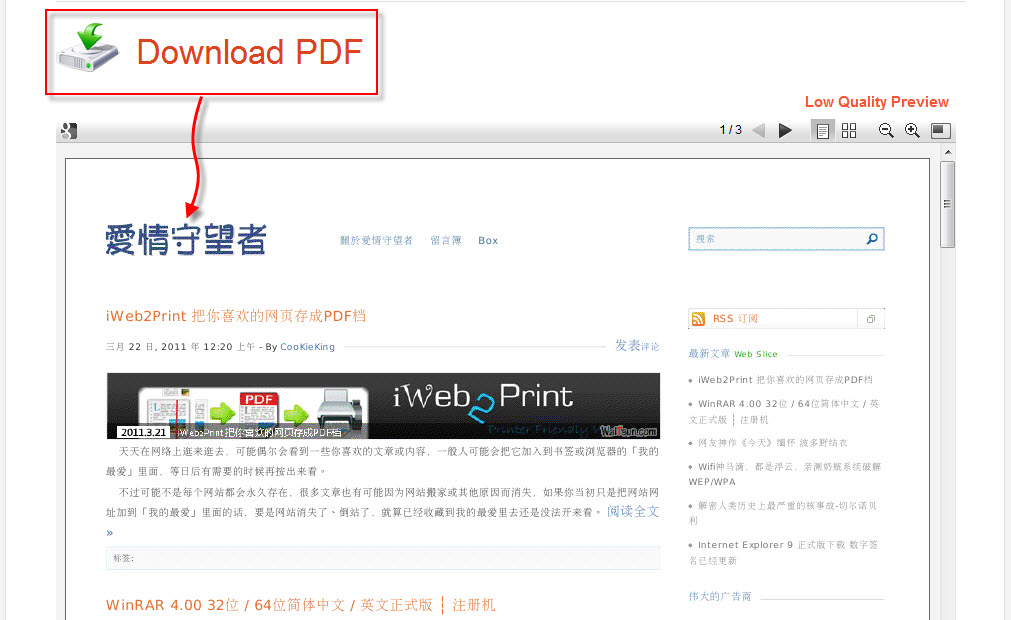This screenshot has width=1011, height=620.
Task: Open the Box menu item
Action: 488,241
